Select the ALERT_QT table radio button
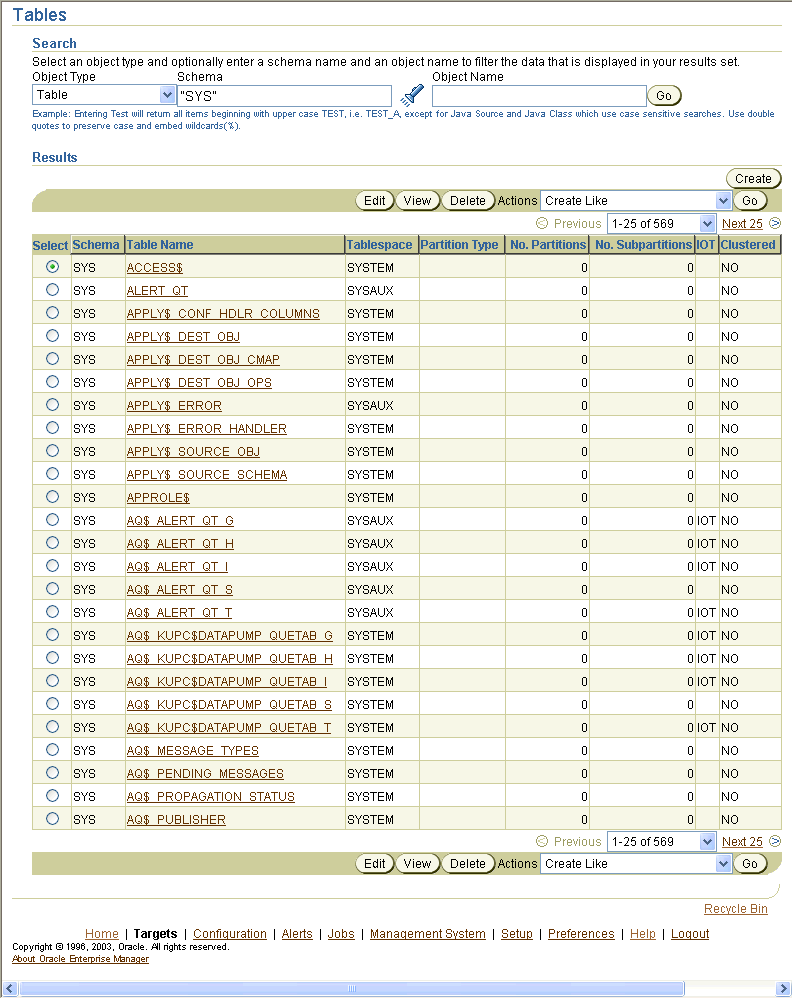The width and height of the screenshot is (792, 999). tap(52, 290)
